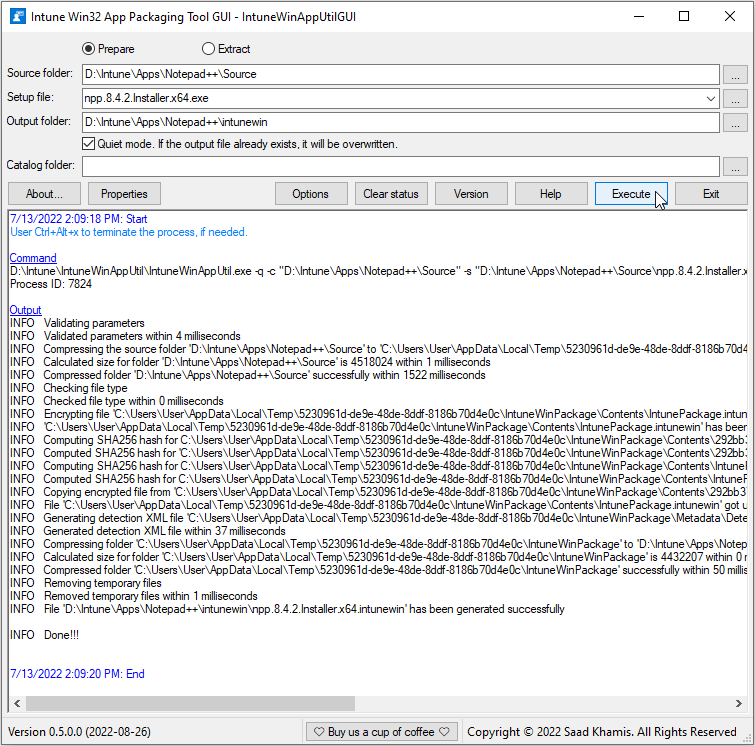Browse for Catalog folder with ellipsis button
755x746 pixels.
[735, 167]
